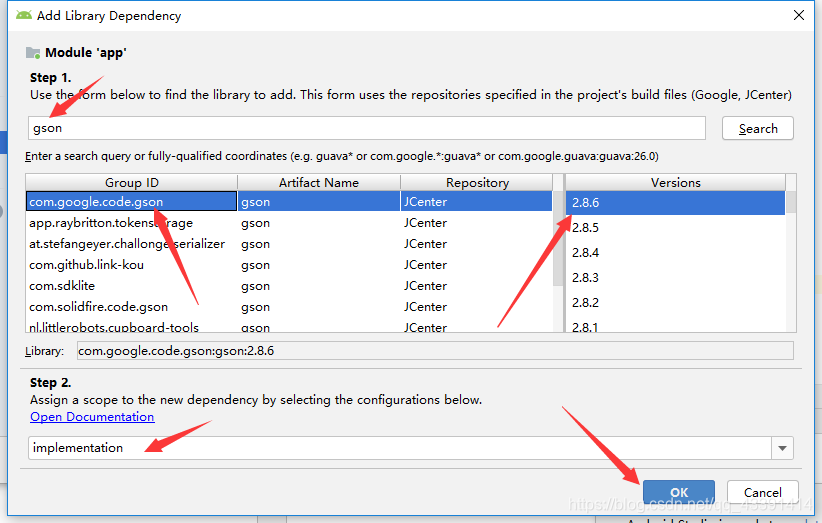This screenshot has height=523, width=822.
Task: Sort by Group ID column header
Action: [132, 182]
